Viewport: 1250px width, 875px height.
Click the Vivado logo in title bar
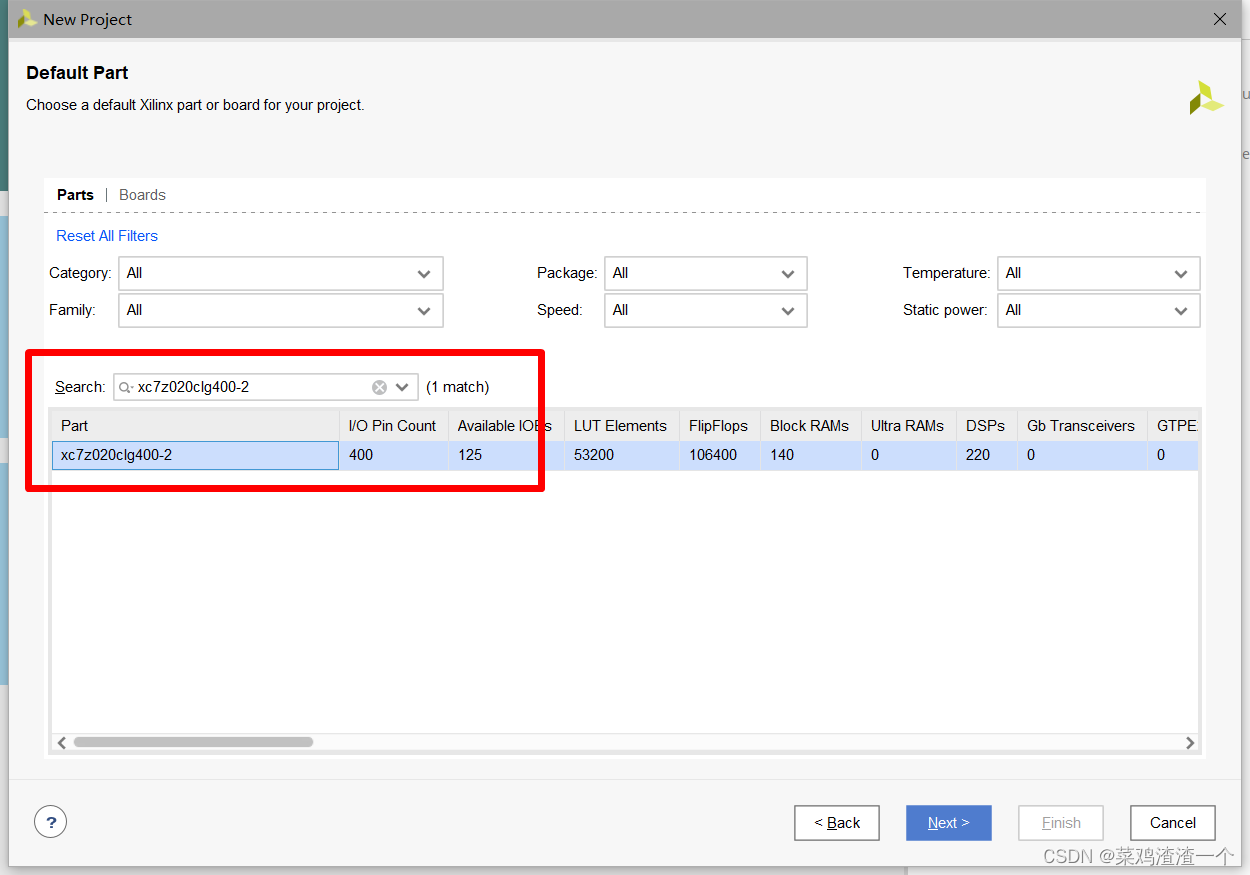(x=27, y=19)
